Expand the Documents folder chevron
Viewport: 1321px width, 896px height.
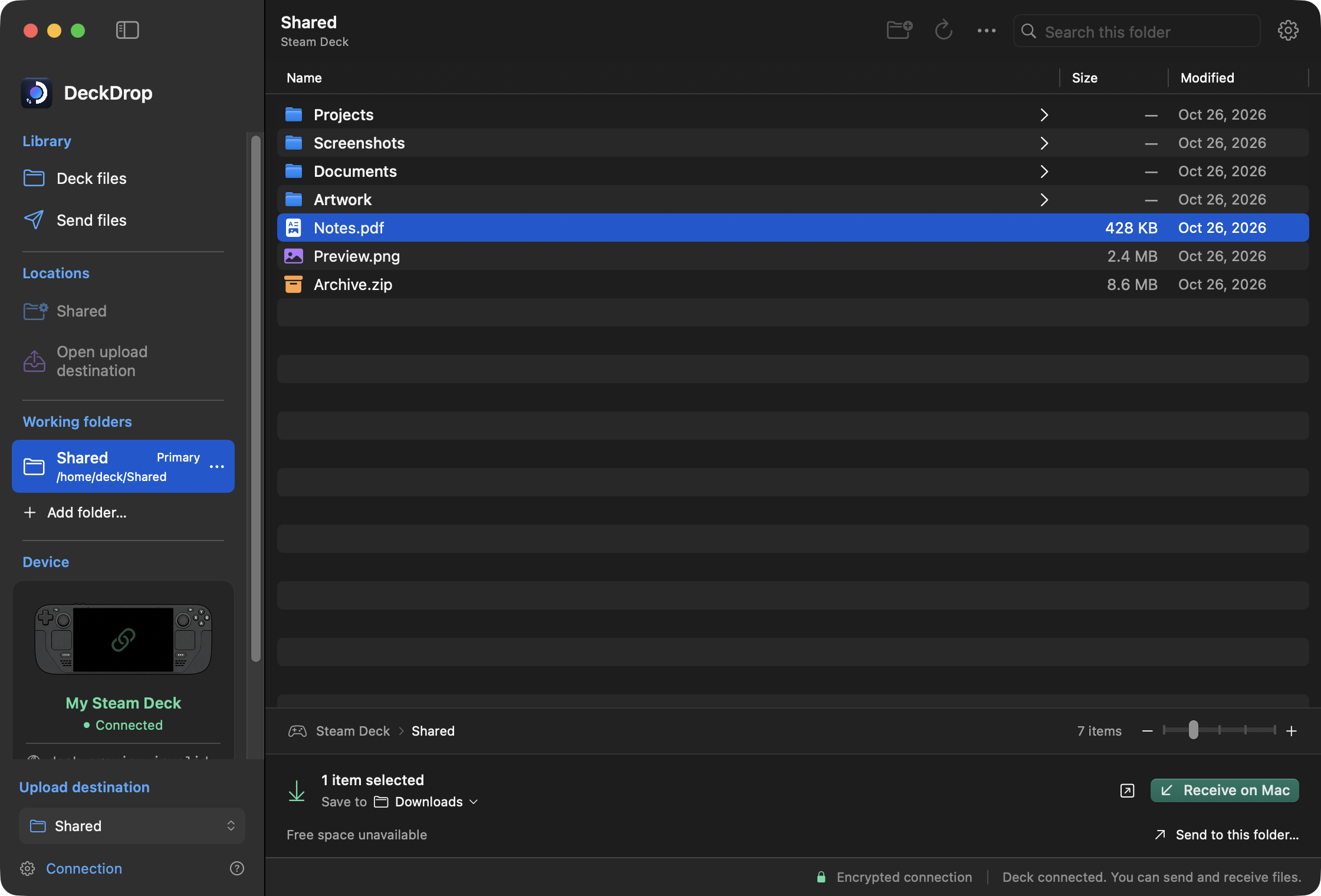point(1044,172)
